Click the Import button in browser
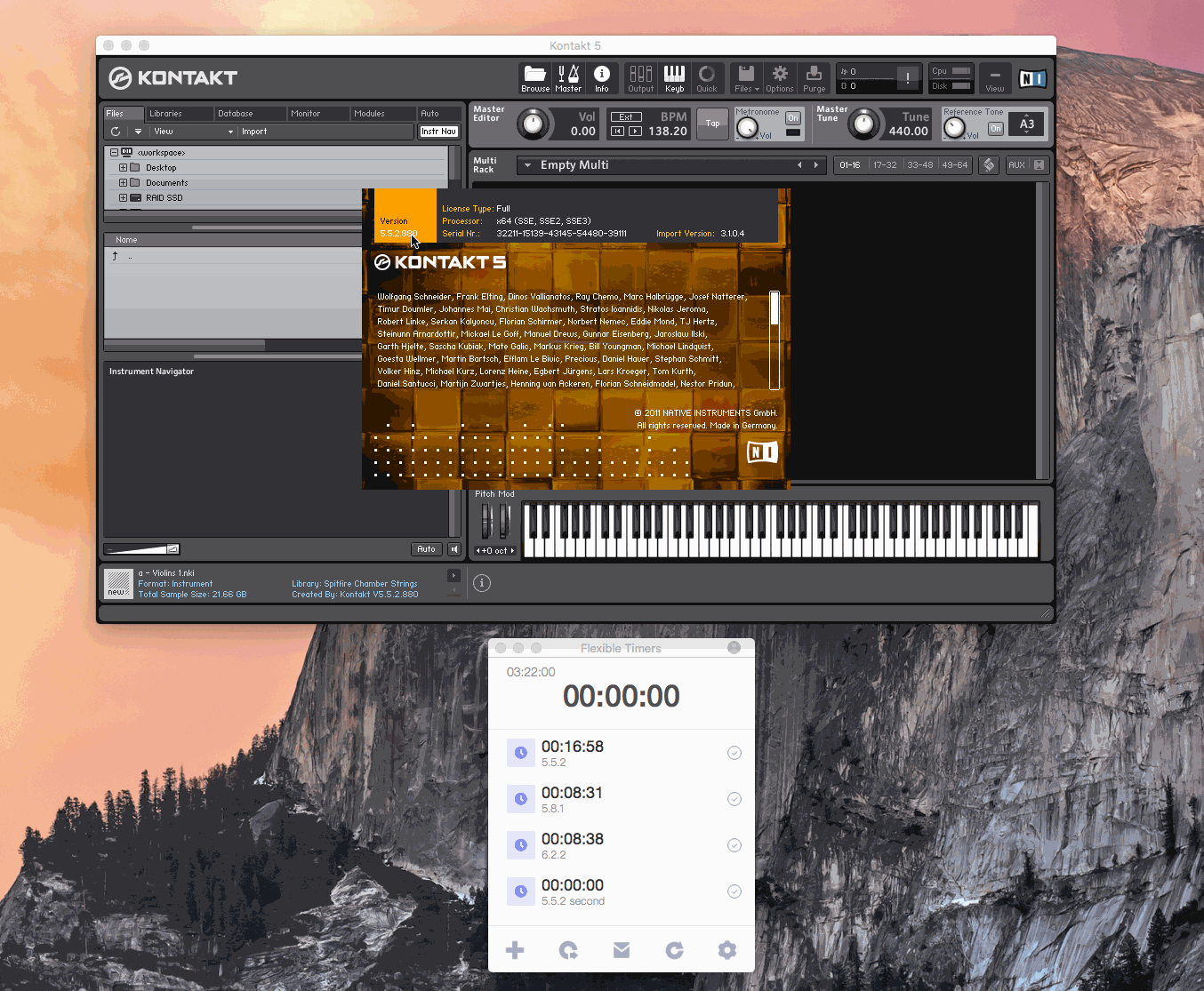The width and height of the screenshot is (1204, 991). (x=254, y=132)
